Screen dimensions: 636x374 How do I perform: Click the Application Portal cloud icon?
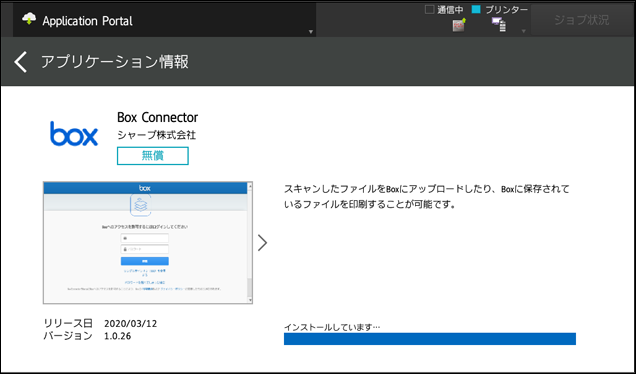[x=29, y=19]
